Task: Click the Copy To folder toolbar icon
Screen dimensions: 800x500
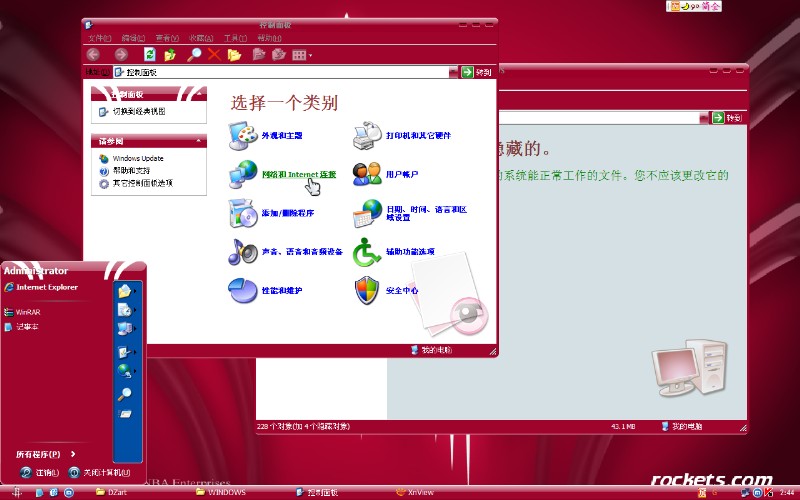Action: (x=279, y=54)
